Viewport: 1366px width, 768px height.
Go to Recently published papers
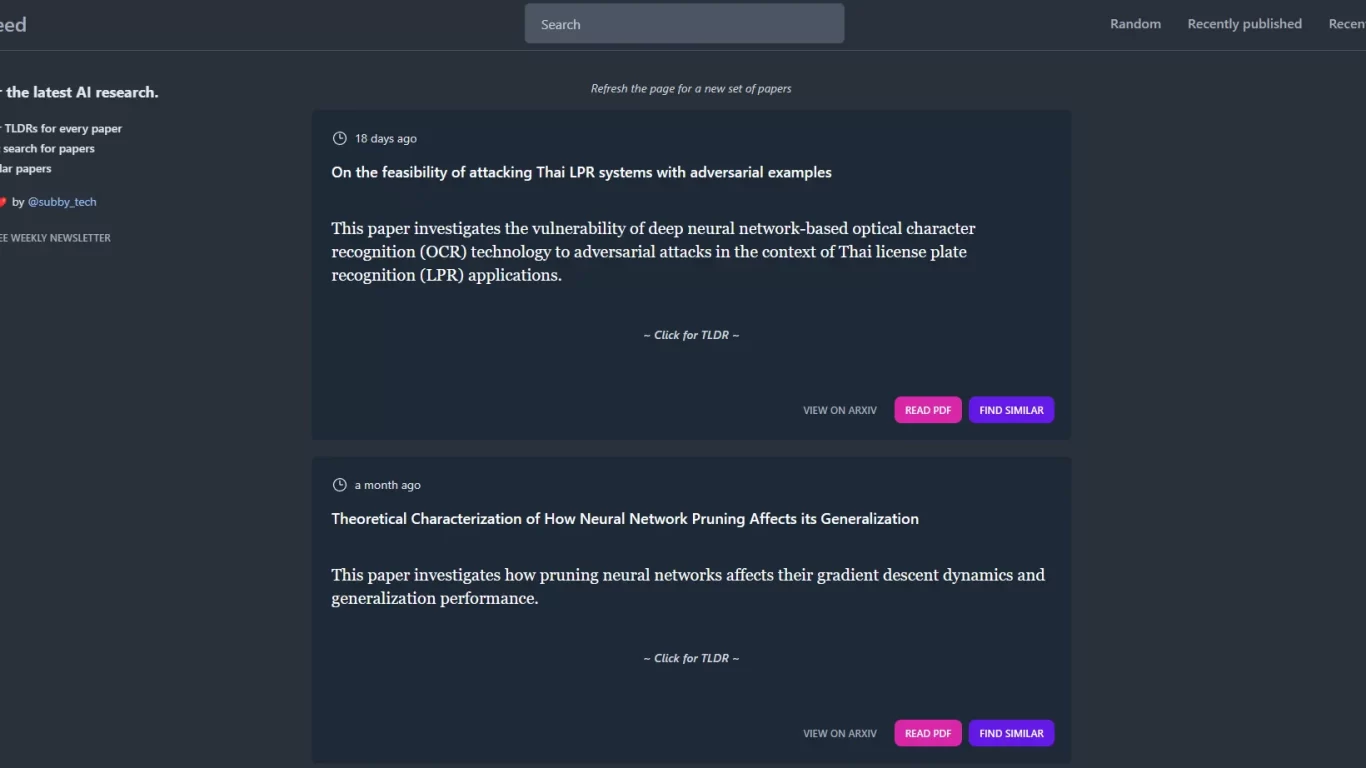[1244, 24]
